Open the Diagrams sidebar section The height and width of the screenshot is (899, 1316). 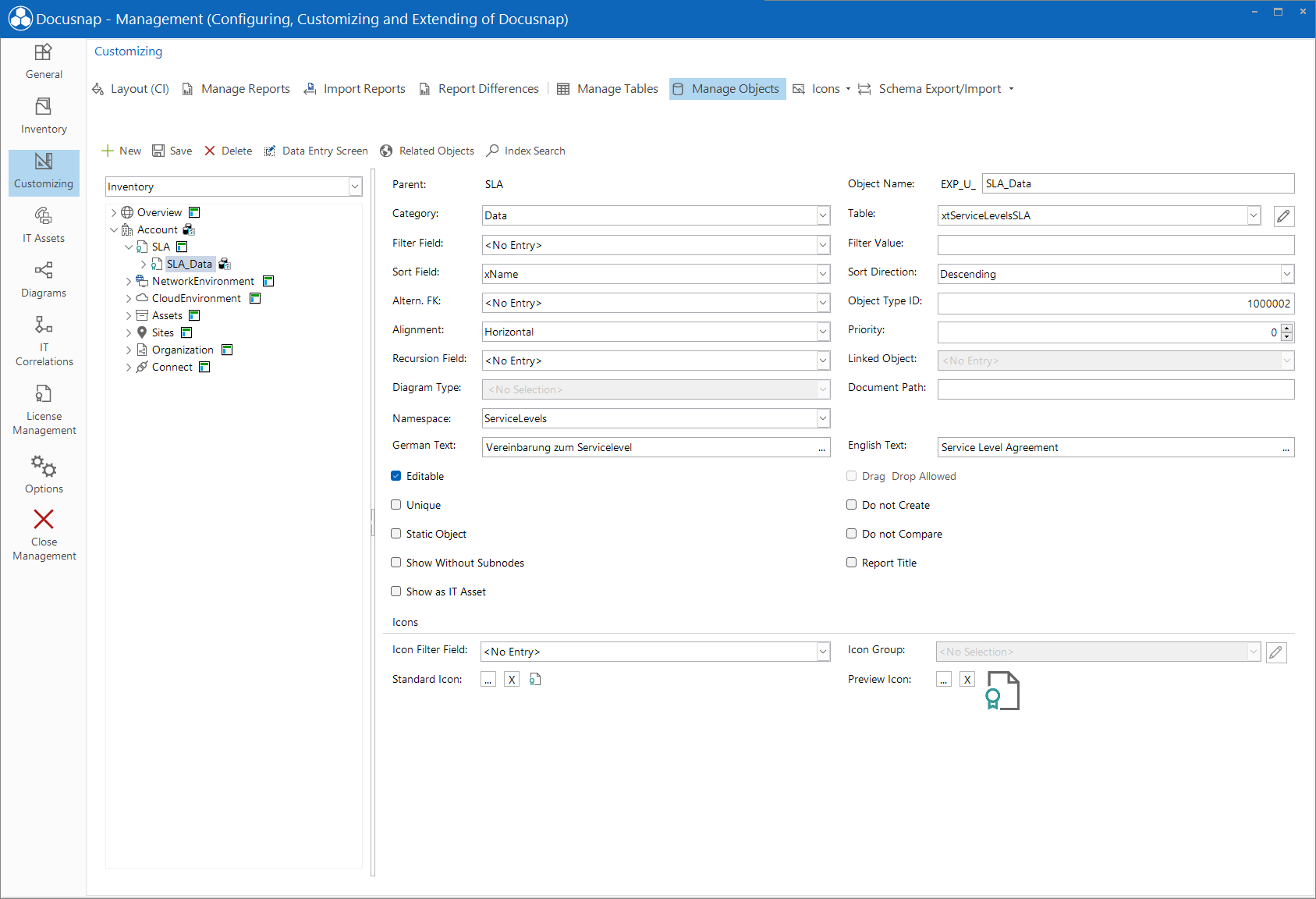[x=44, y=280]
